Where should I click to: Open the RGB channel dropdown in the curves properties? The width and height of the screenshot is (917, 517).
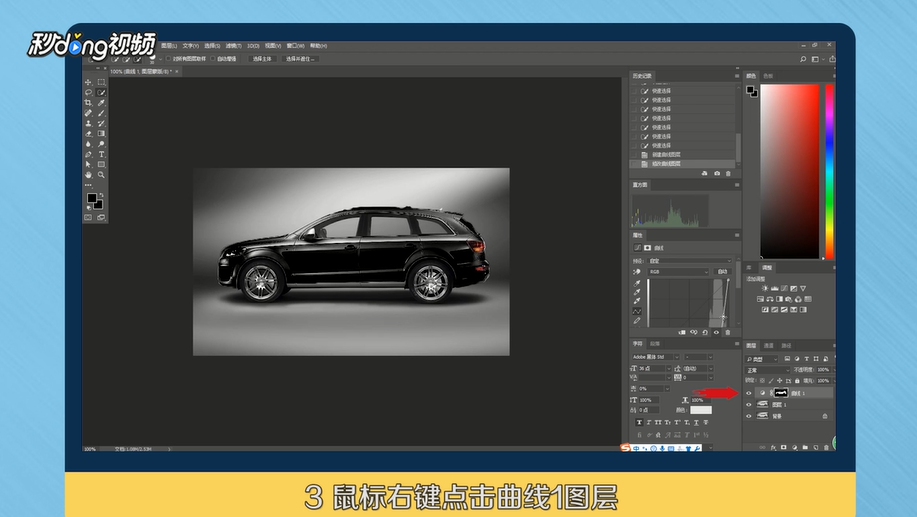[679, 272]
